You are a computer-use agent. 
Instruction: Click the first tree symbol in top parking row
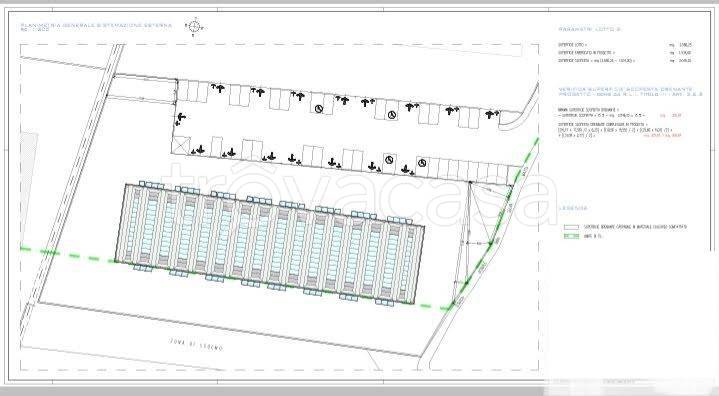(219, 88)
